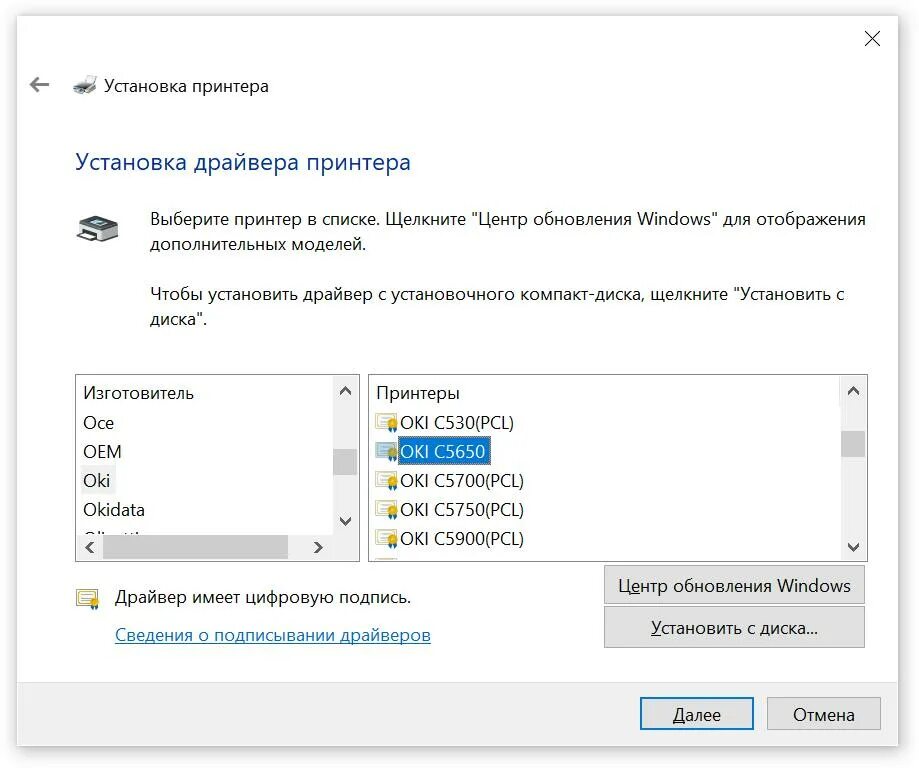Select manufacturer Oki
The image size is (919, 768).
(x=97, y=481)
